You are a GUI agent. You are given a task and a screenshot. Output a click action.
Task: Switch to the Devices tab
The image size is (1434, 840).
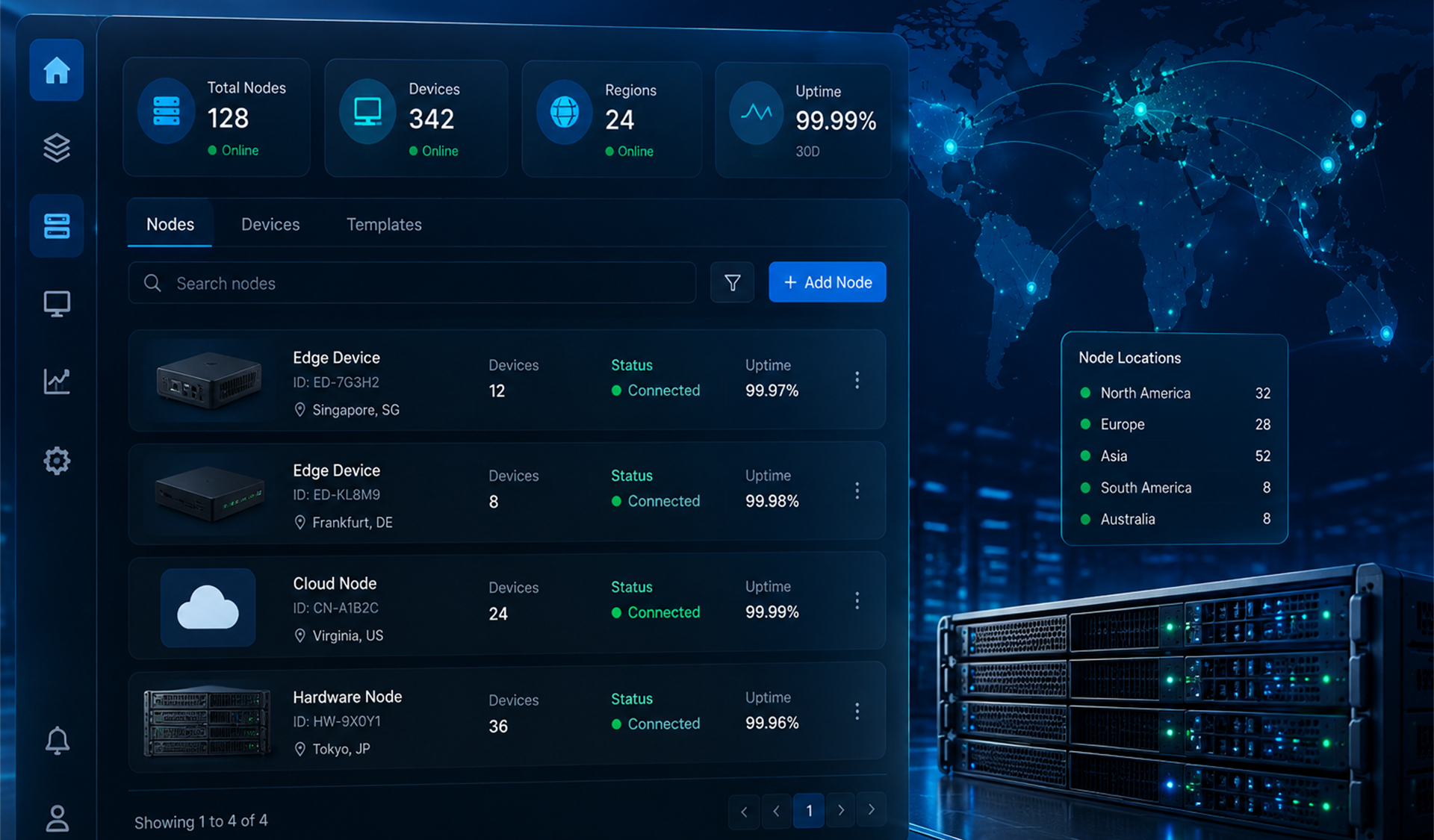tap(270, 224)
